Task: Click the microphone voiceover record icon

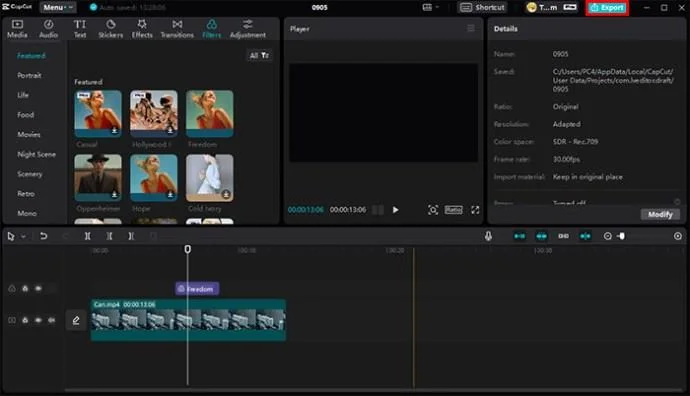Action: click(x=488, y=236)
